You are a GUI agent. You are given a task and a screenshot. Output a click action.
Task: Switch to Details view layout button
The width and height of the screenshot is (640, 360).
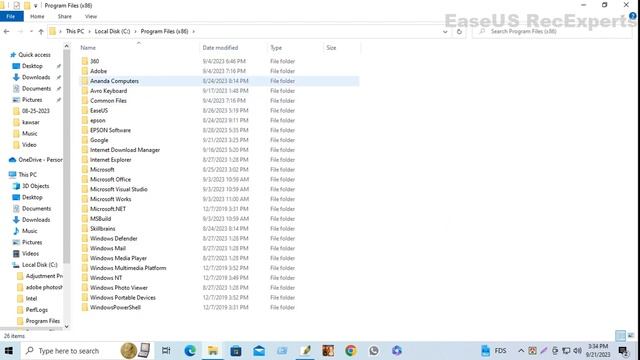(620, 336)
